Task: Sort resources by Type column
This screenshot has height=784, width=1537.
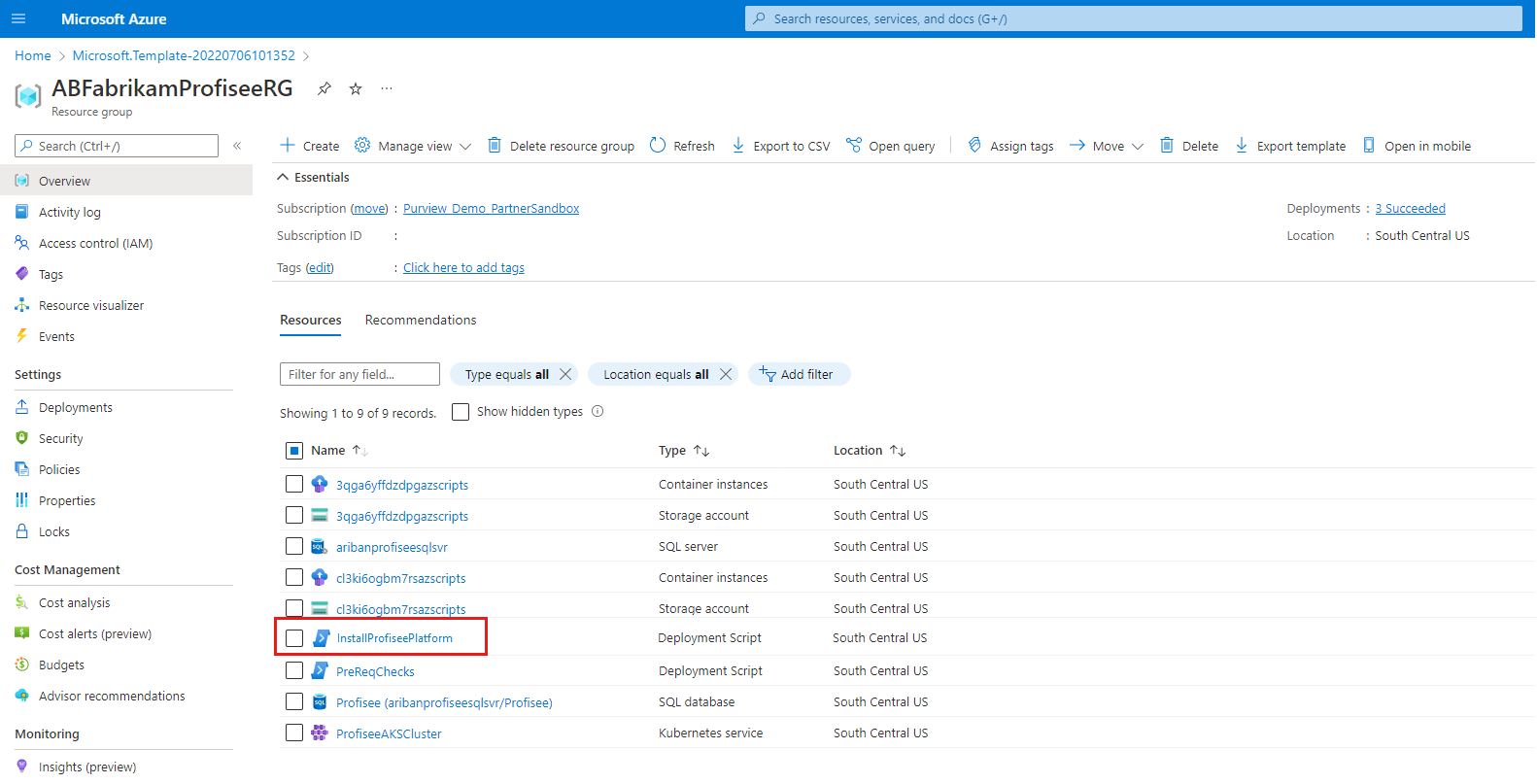Action: (684, 451)
